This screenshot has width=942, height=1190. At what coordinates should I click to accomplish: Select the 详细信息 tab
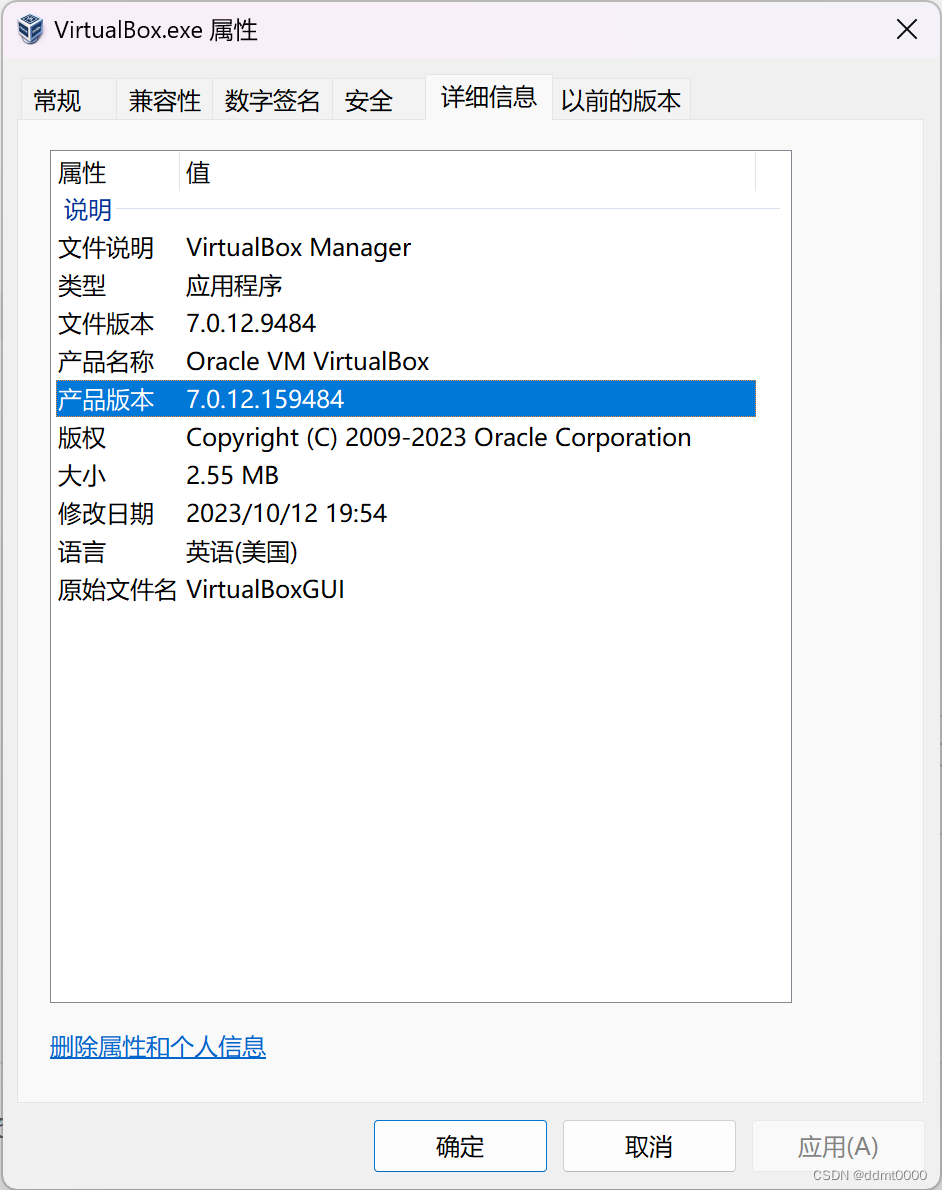[x=488, y=98]
